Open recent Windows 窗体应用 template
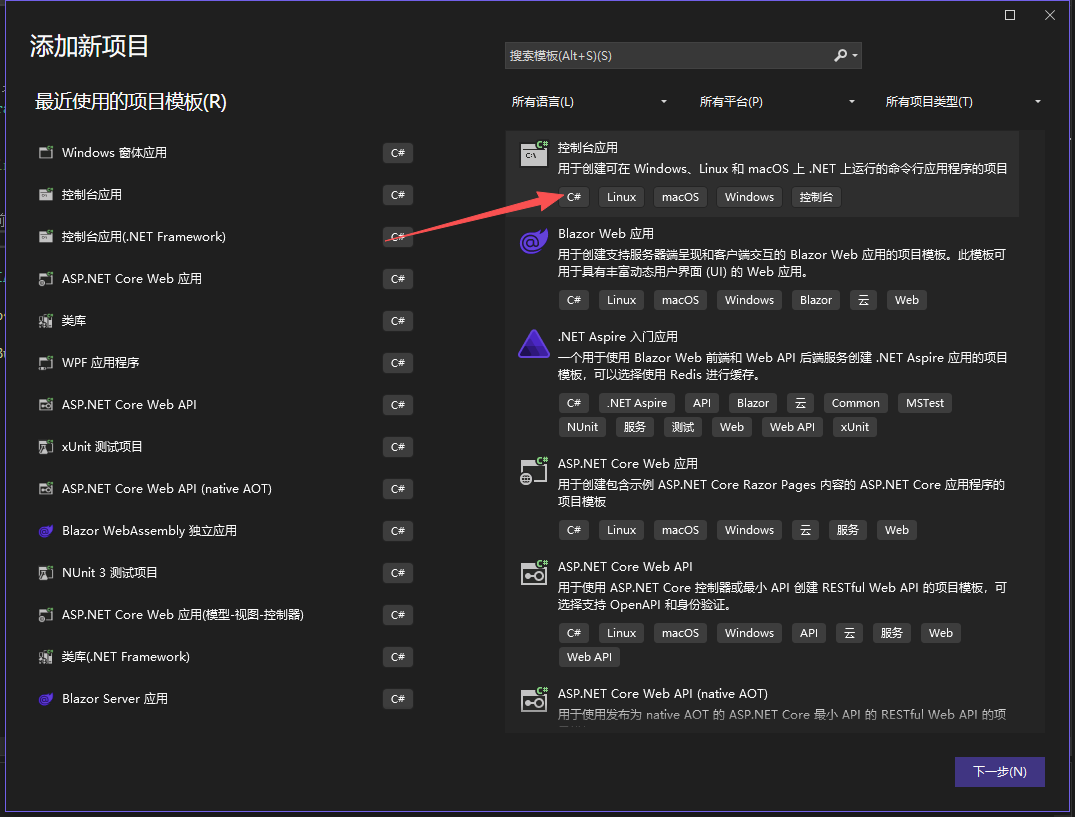This screenshot has width=1075, height=817. pos(225,152)
